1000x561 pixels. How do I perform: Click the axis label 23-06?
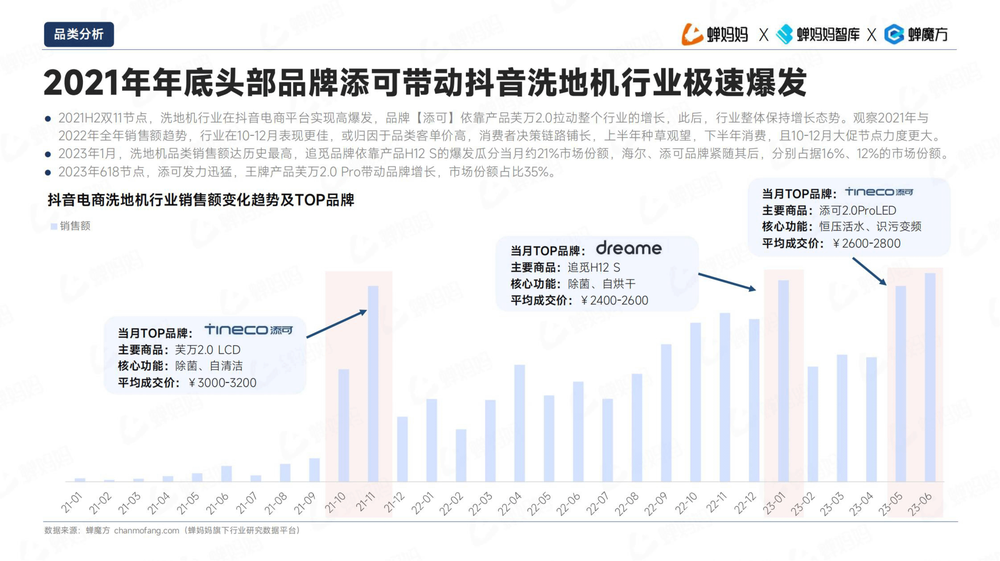click(922, 503)
